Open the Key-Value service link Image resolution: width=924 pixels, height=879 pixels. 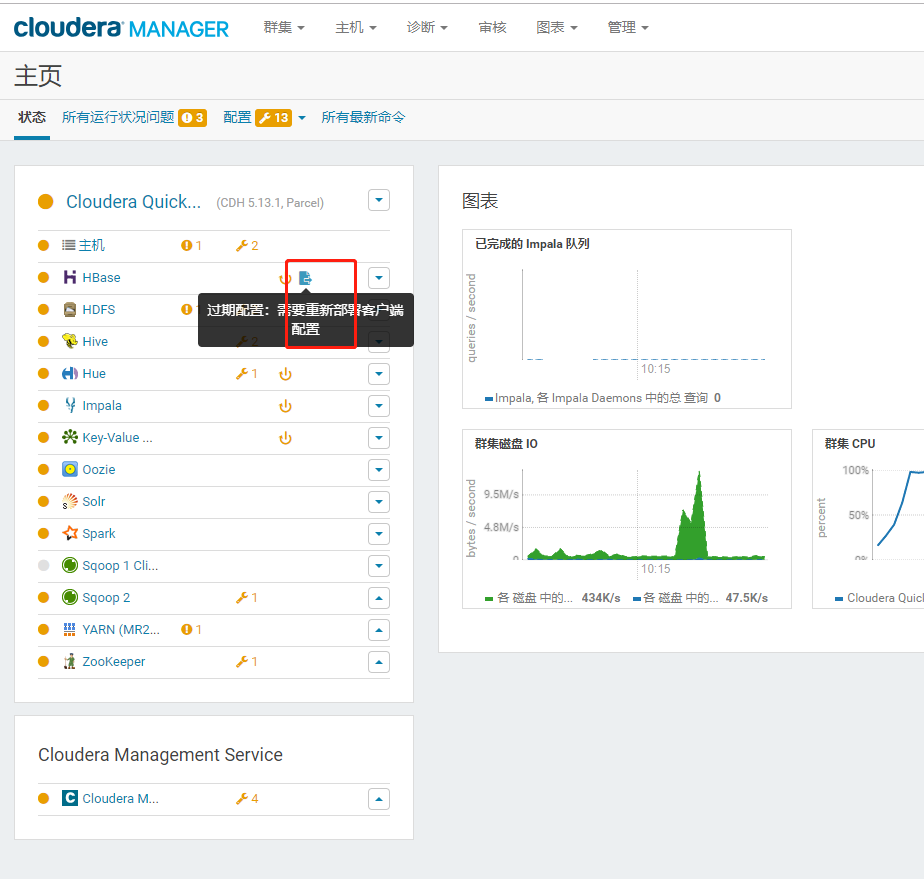tap(117, 438)
